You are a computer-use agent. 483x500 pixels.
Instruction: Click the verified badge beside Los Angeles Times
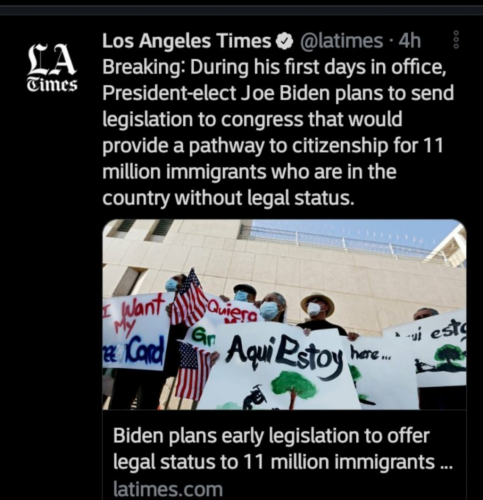pos(284,42)
